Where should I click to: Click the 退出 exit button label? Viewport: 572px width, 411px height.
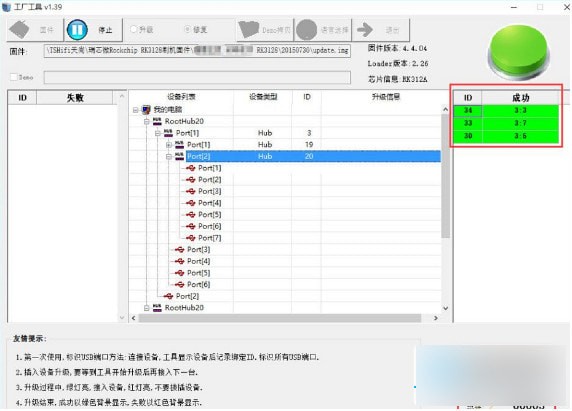(392, 30)
